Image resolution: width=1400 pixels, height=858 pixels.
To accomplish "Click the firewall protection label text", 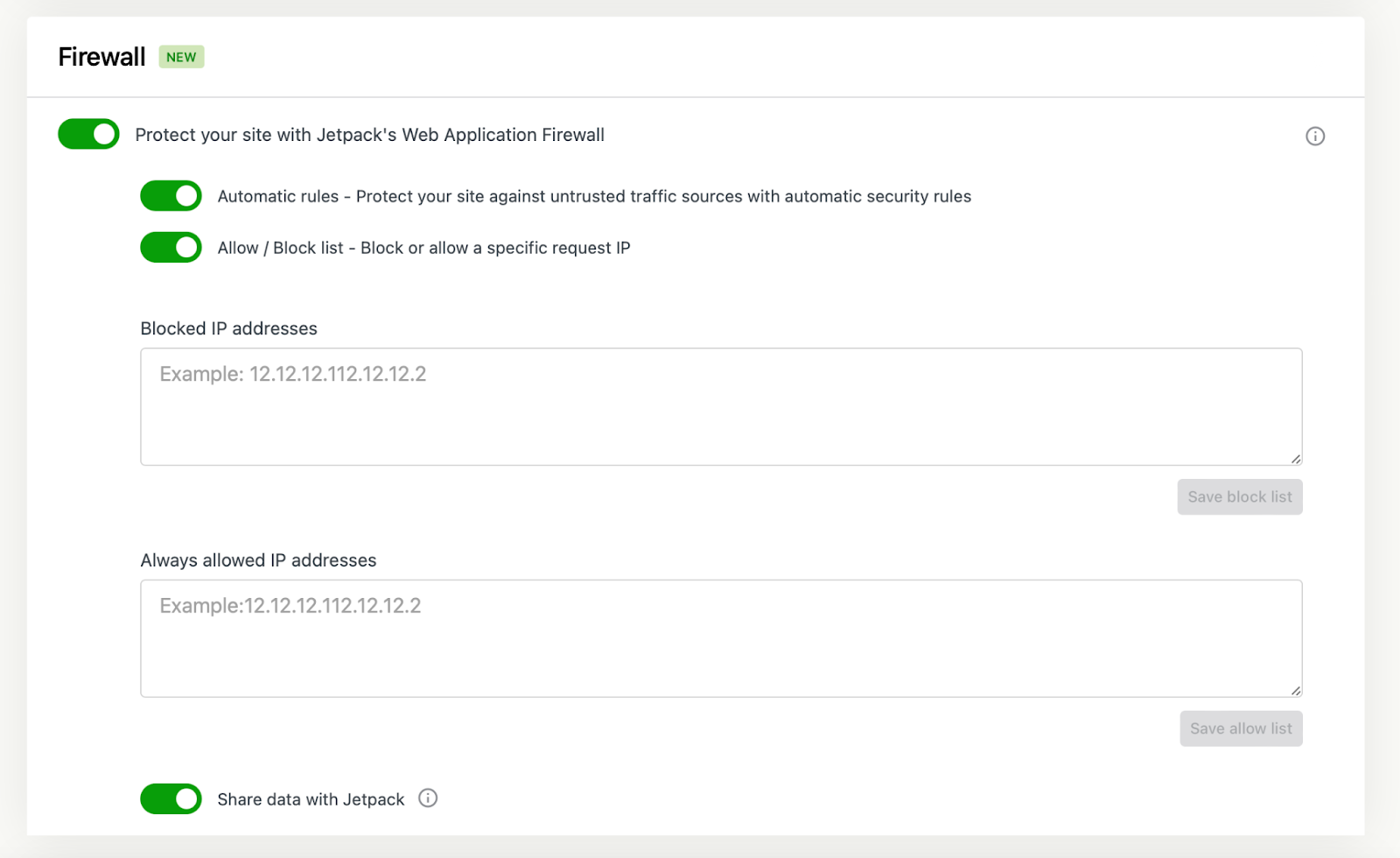I will (369, 134).
